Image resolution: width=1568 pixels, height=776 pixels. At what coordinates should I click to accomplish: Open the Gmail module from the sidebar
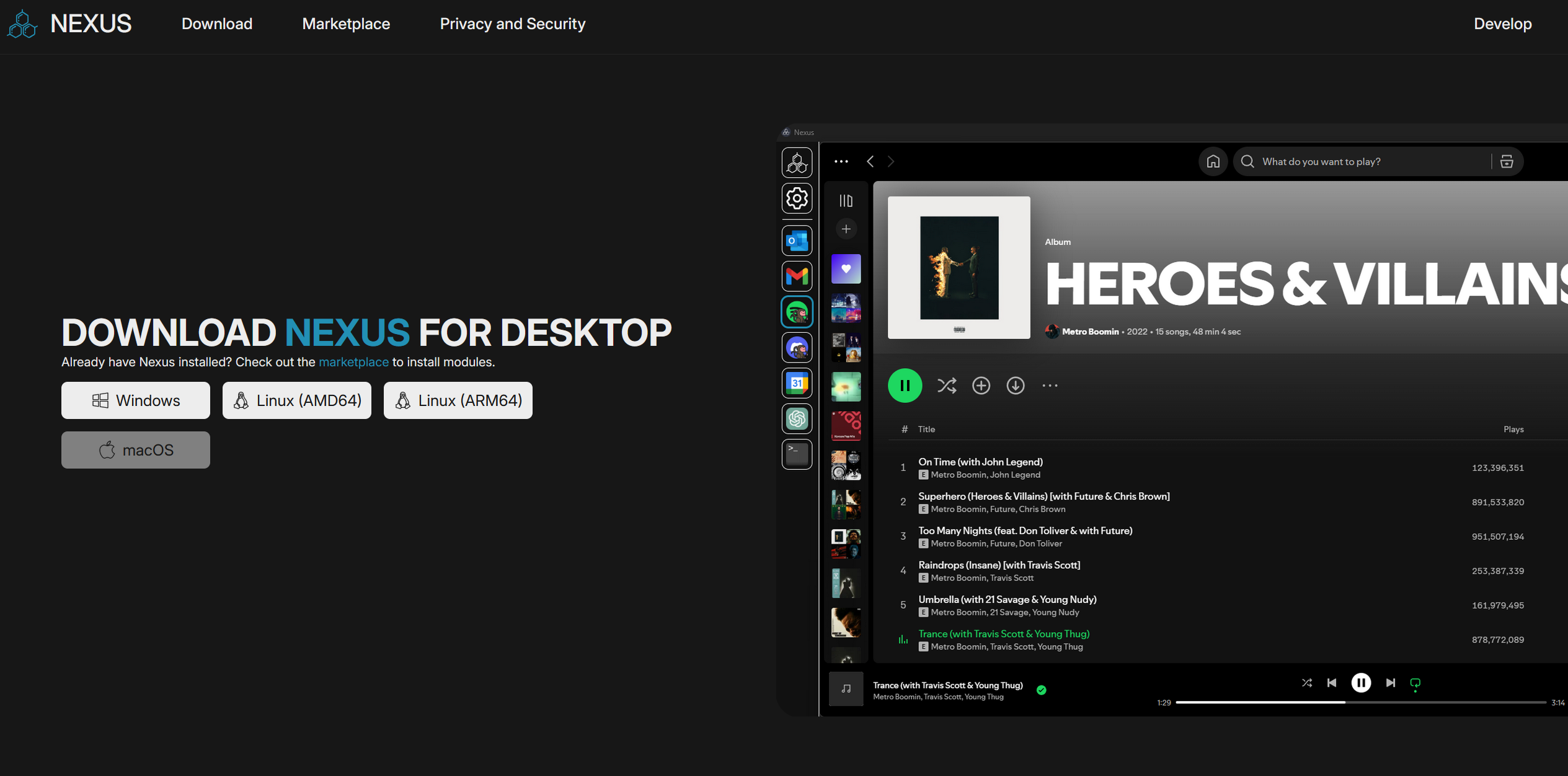click(x=797, y=276)
